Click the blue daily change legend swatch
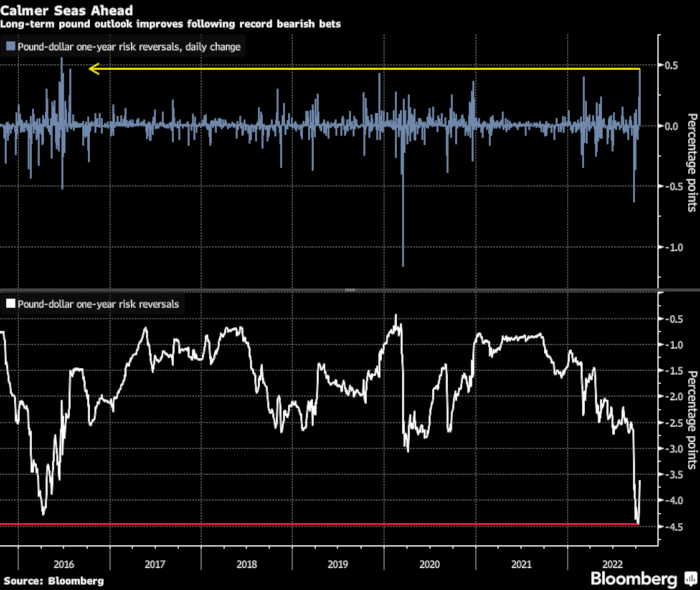Screen dimensions: 700x590 pyautogui.click(x=10, y=46)
